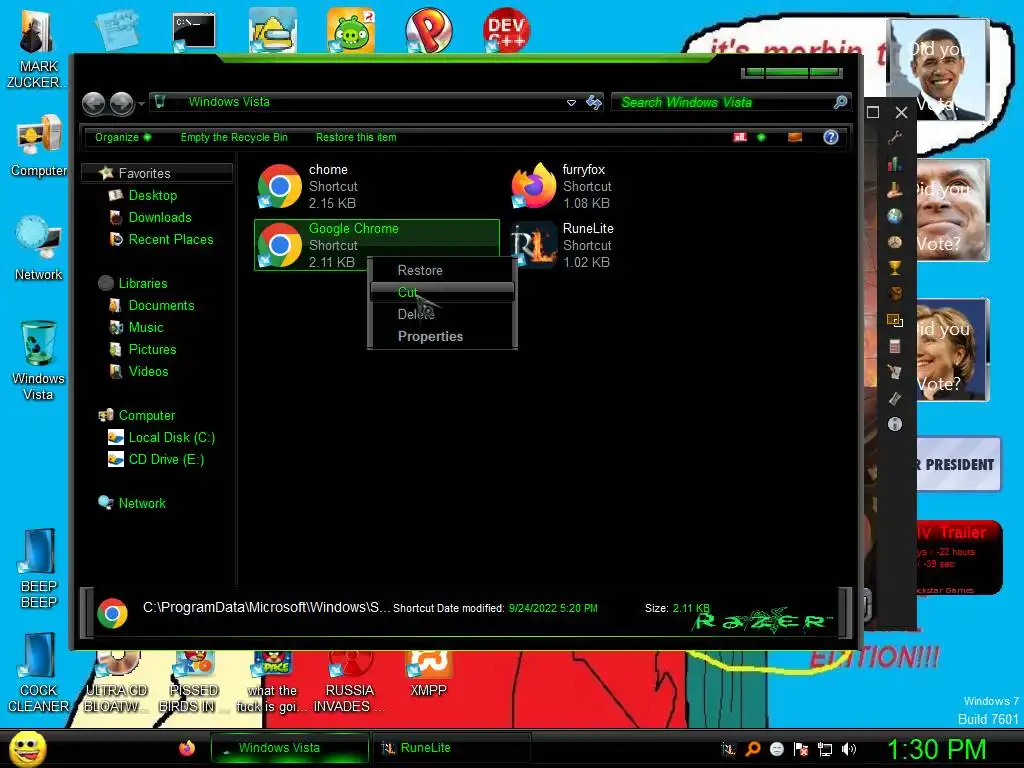1024x768 pixels.
Task: Open the address bar history dropdown arrow
Action: (x=571, y=103)
